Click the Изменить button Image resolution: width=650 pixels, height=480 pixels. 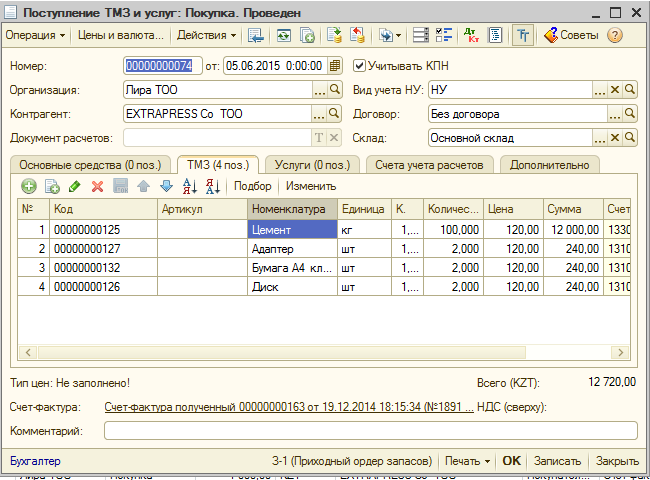[x=311, y=186]
